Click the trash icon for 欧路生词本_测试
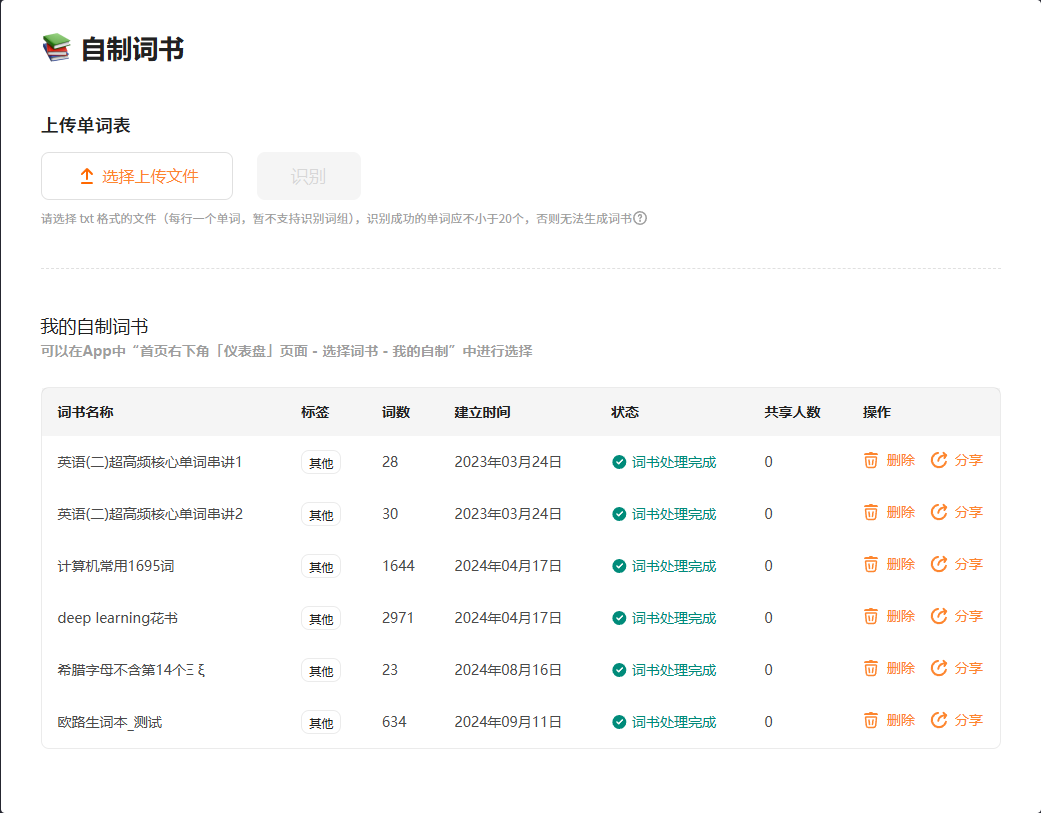The width and height of the screenshot is (1041, 813). click(871, 720)
